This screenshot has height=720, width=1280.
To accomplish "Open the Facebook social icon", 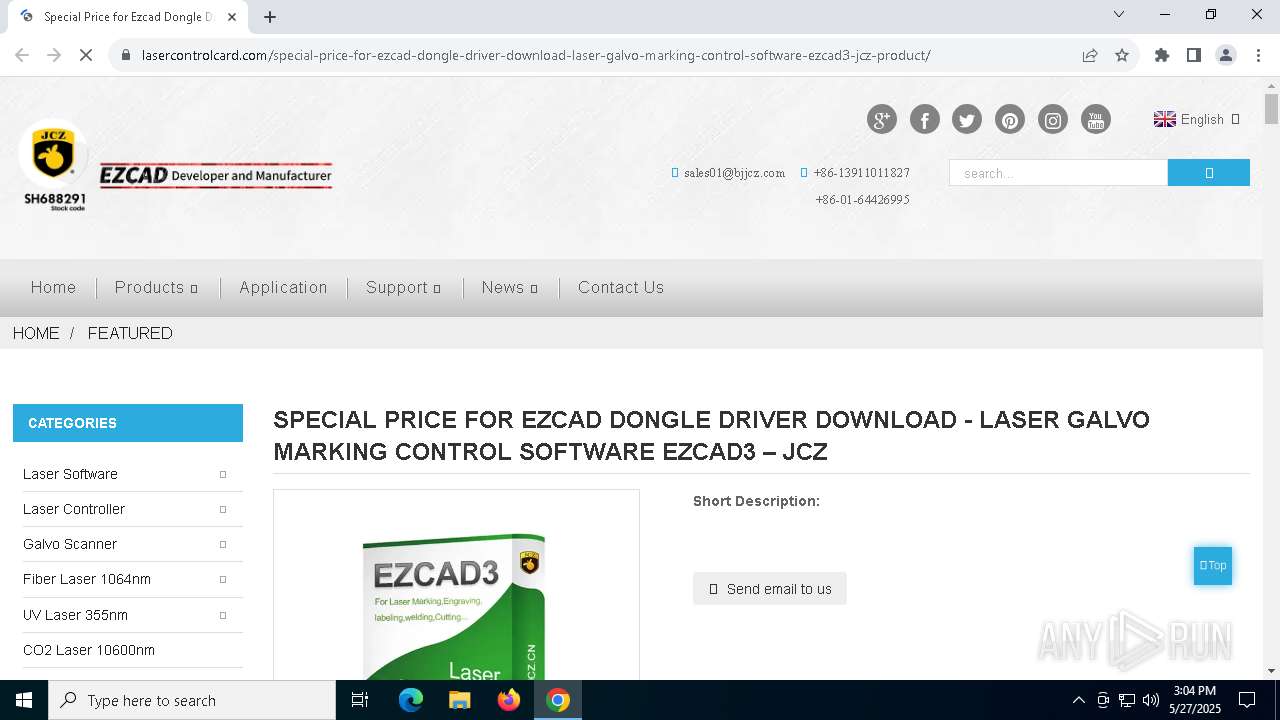I will pos(924,120).
